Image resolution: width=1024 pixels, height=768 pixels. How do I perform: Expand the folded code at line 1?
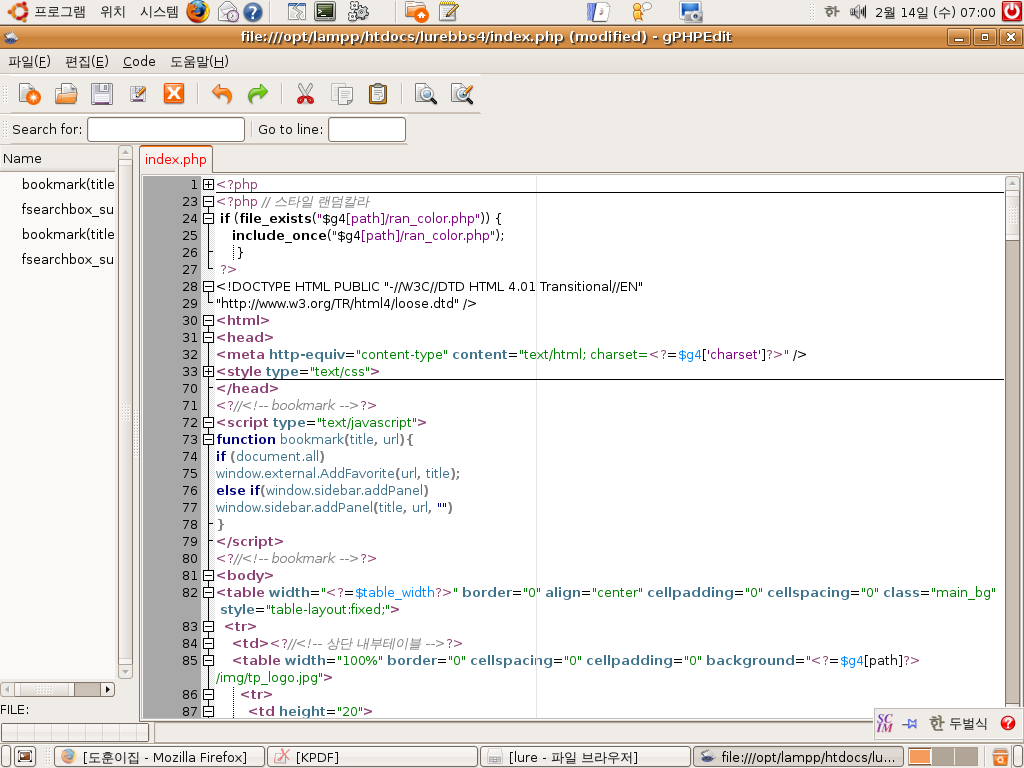[208, 185]
